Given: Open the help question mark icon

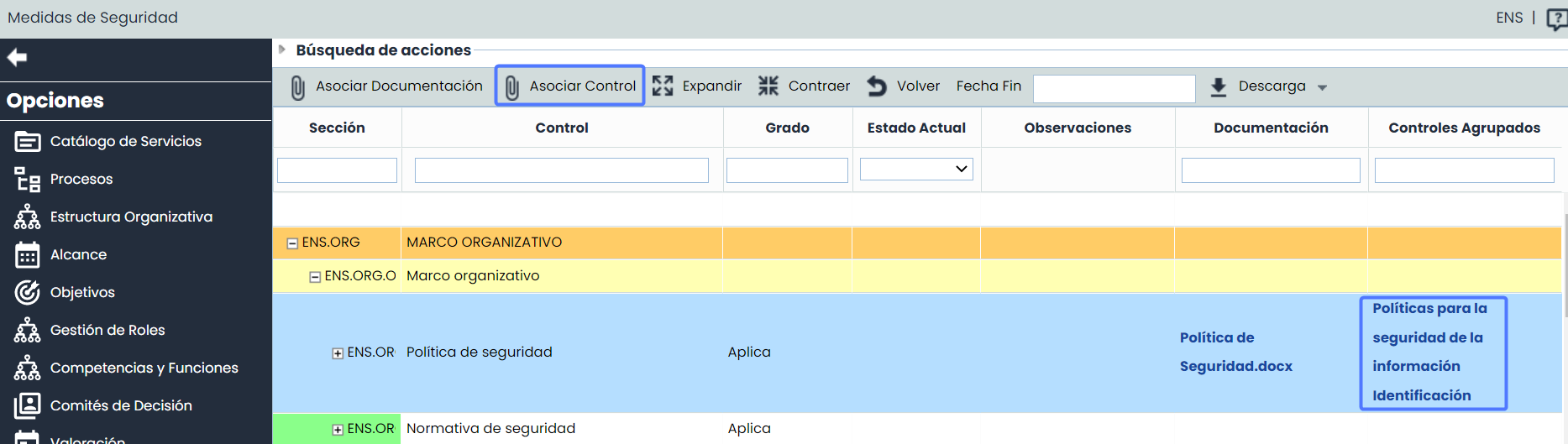Looking at the screenshot, I should coord(1556,18).
